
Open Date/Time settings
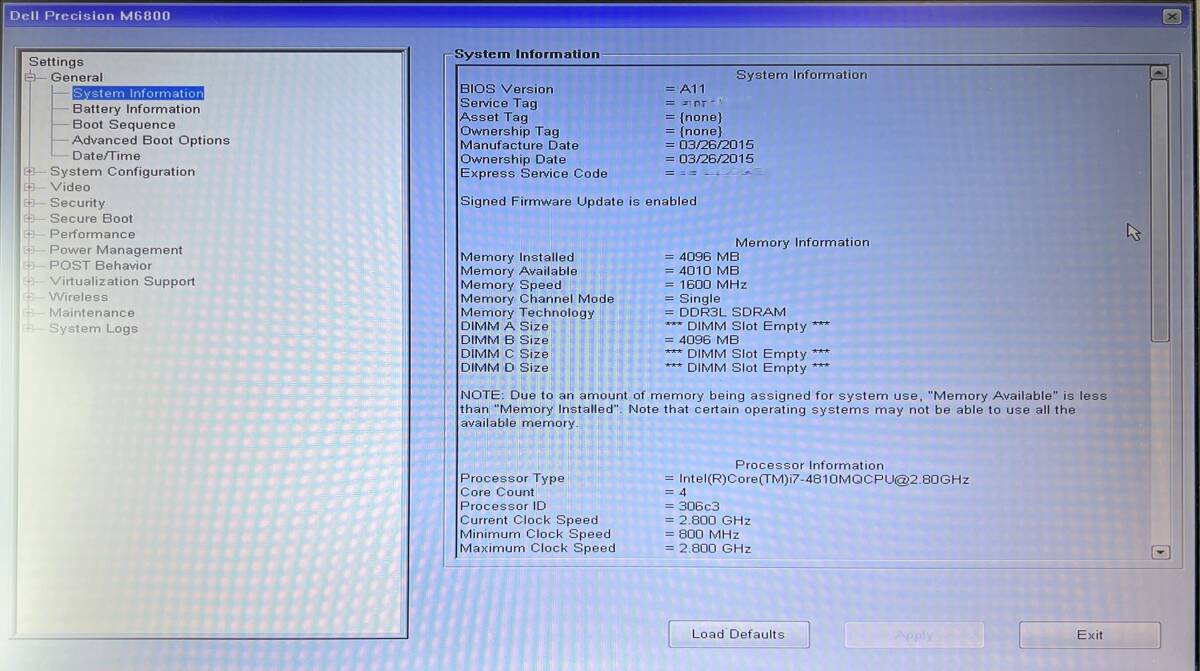tap(106, 156)
